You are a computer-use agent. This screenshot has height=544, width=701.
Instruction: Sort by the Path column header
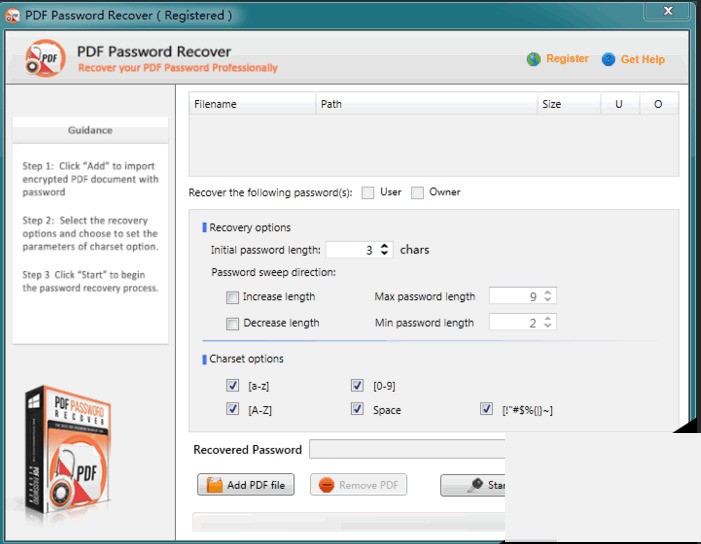point(427,104)
